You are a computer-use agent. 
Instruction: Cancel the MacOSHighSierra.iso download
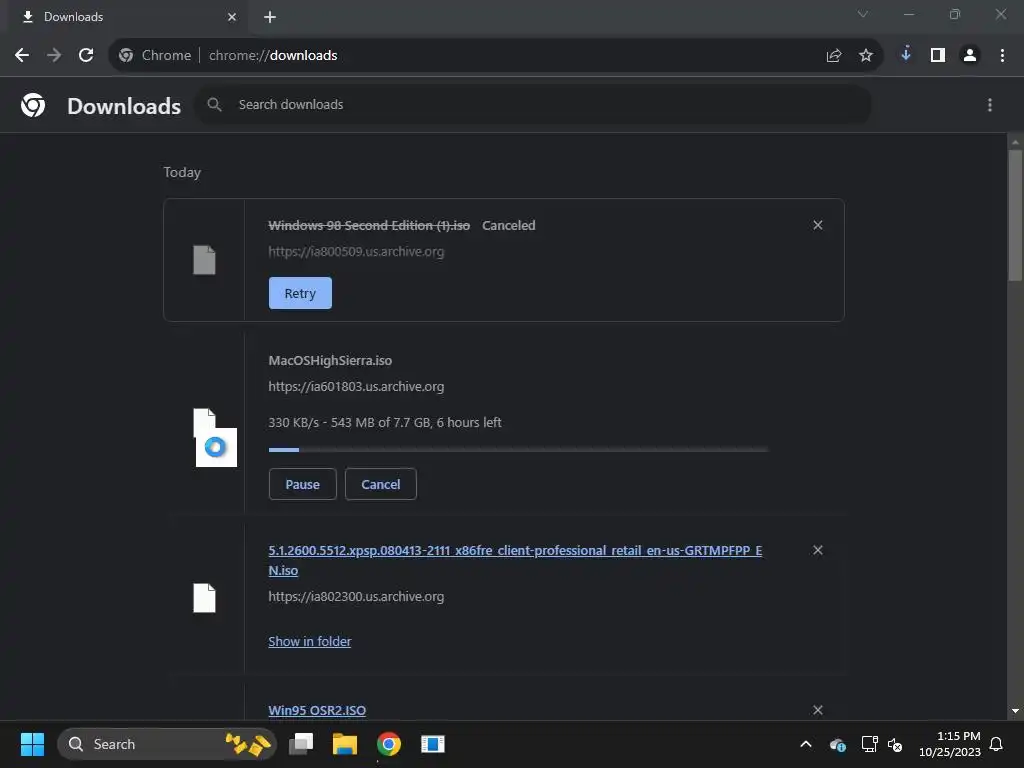(x=381, y=484)
